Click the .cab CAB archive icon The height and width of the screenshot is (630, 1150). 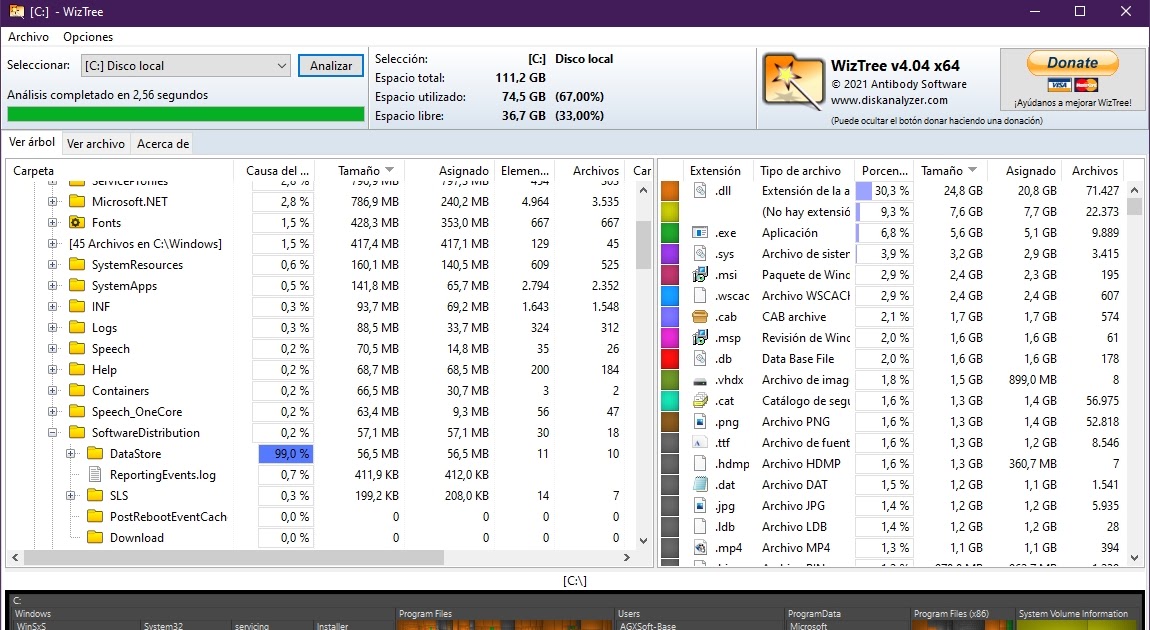[701, 317]
